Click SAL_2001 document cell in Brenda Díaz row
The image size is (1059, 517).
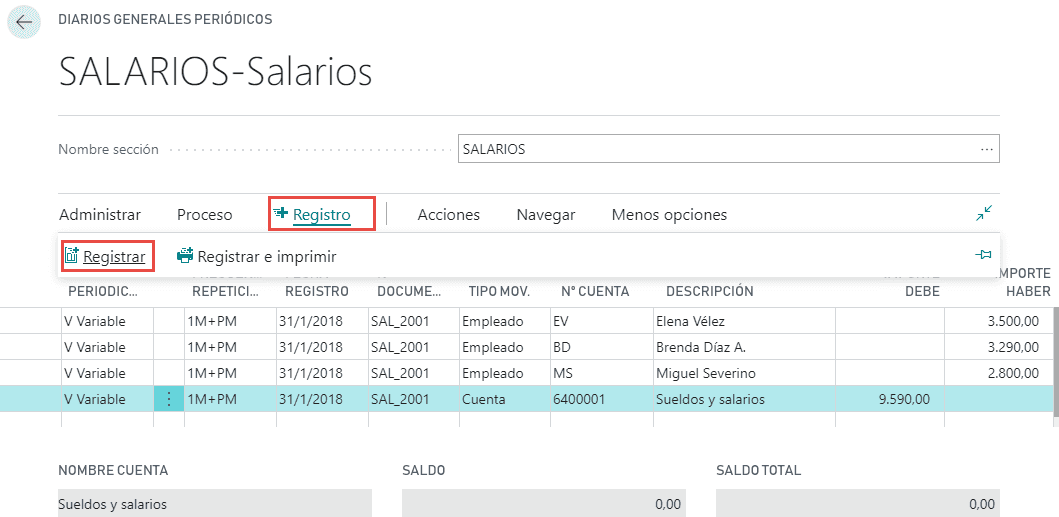pyautogui.click(x=413, y=347)
